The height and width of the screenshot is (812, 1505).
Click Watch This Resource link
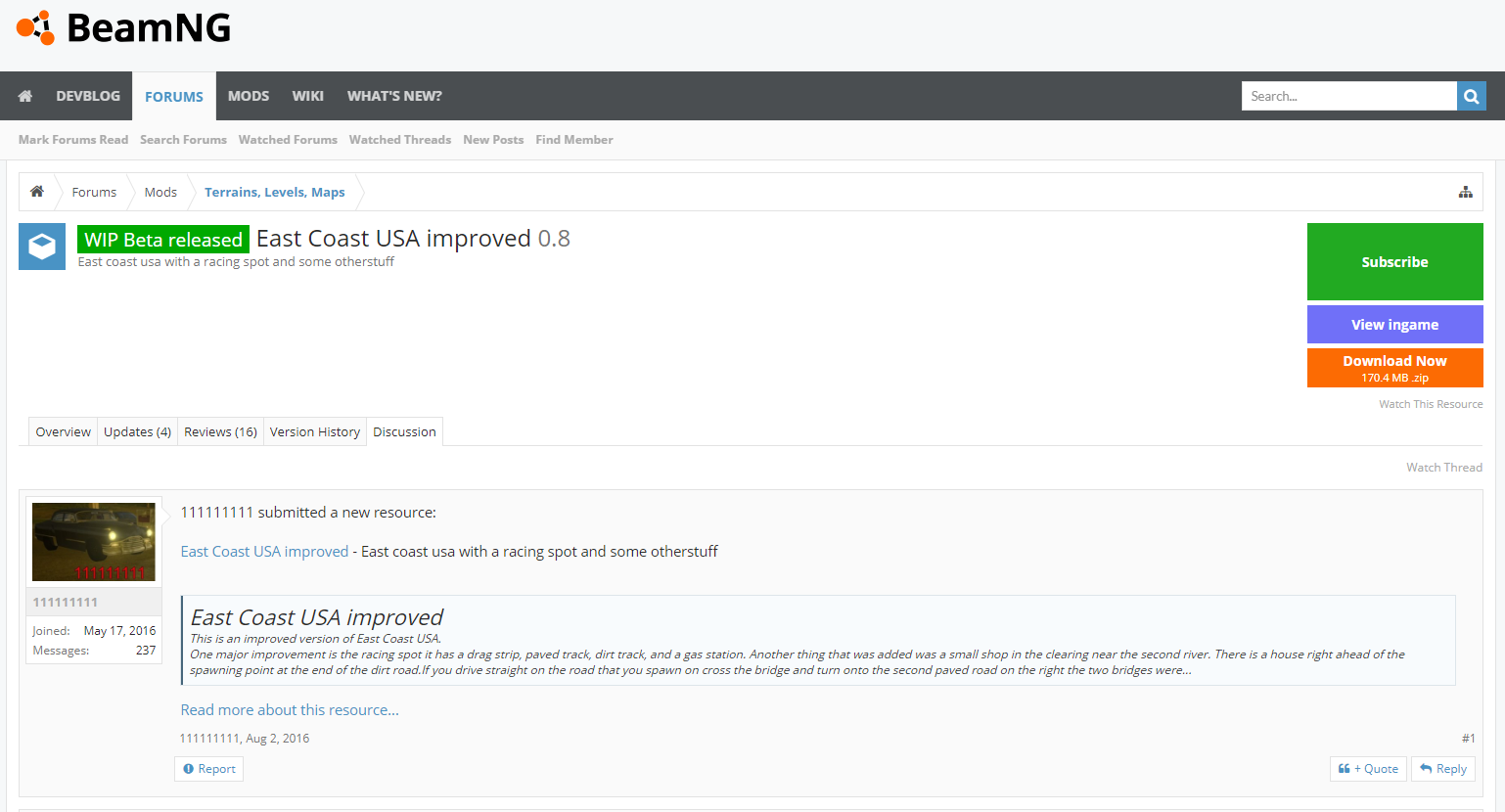pyautogui.click(x=1431, y=404)
